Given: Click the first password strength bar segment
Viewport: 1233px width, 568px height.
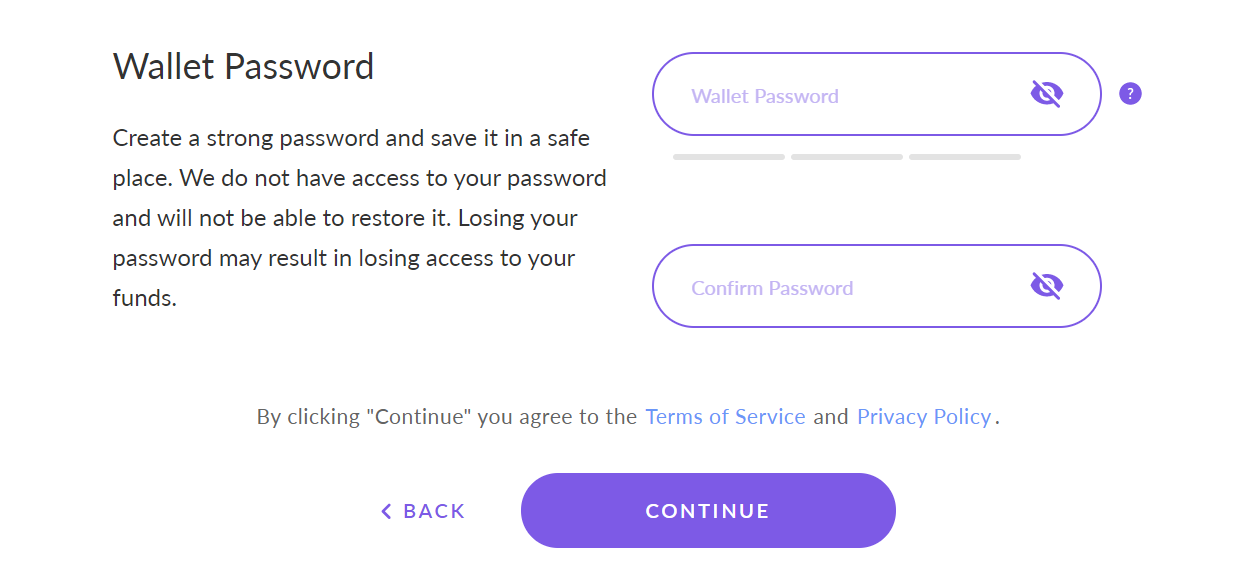Looking at the screenshot, I should click(729, 157).
